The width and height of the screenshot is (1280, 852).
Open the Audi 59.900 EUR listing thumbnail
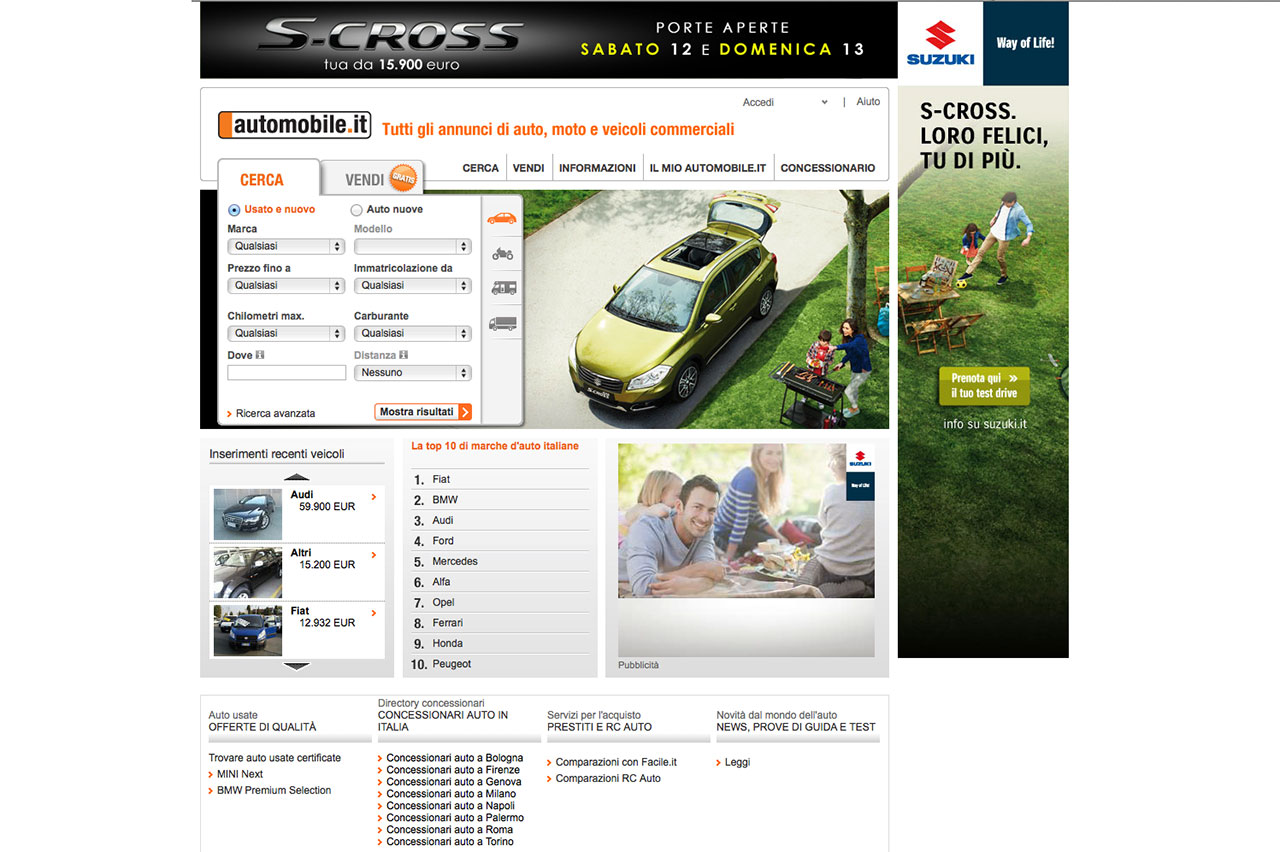[x=247, y=514]
